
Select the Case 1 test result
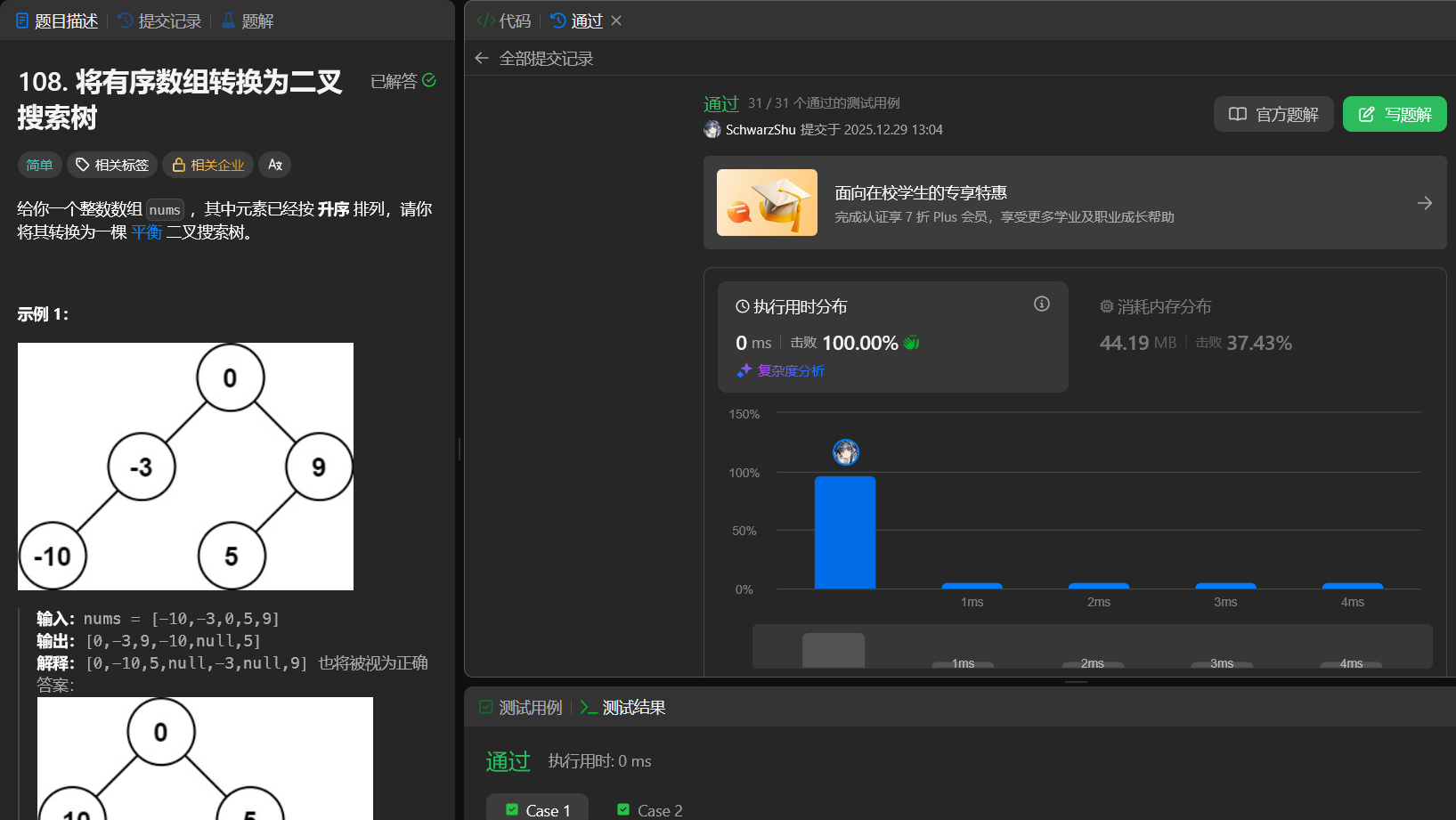538,809
